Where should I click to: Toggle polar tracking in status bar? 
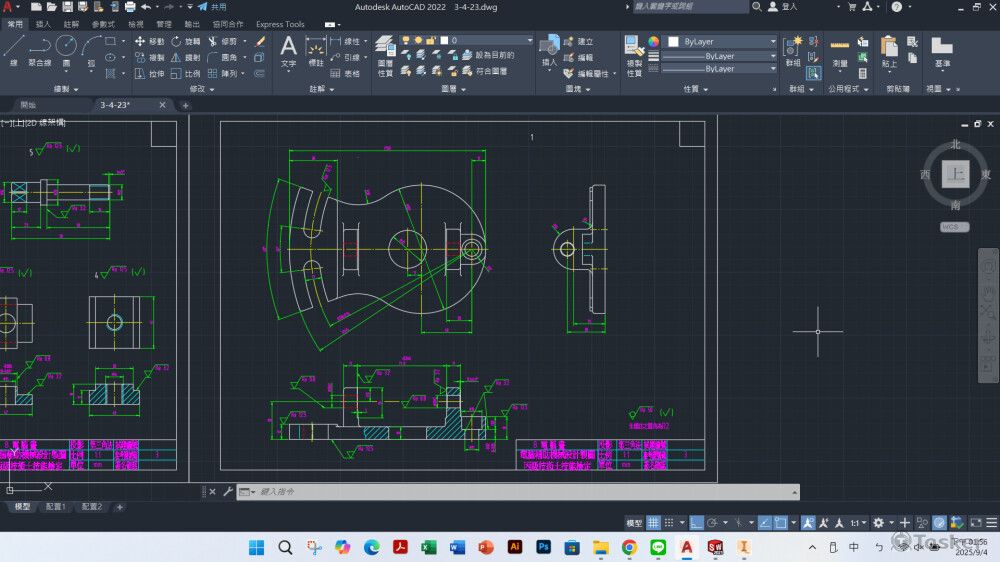point(712,522)
